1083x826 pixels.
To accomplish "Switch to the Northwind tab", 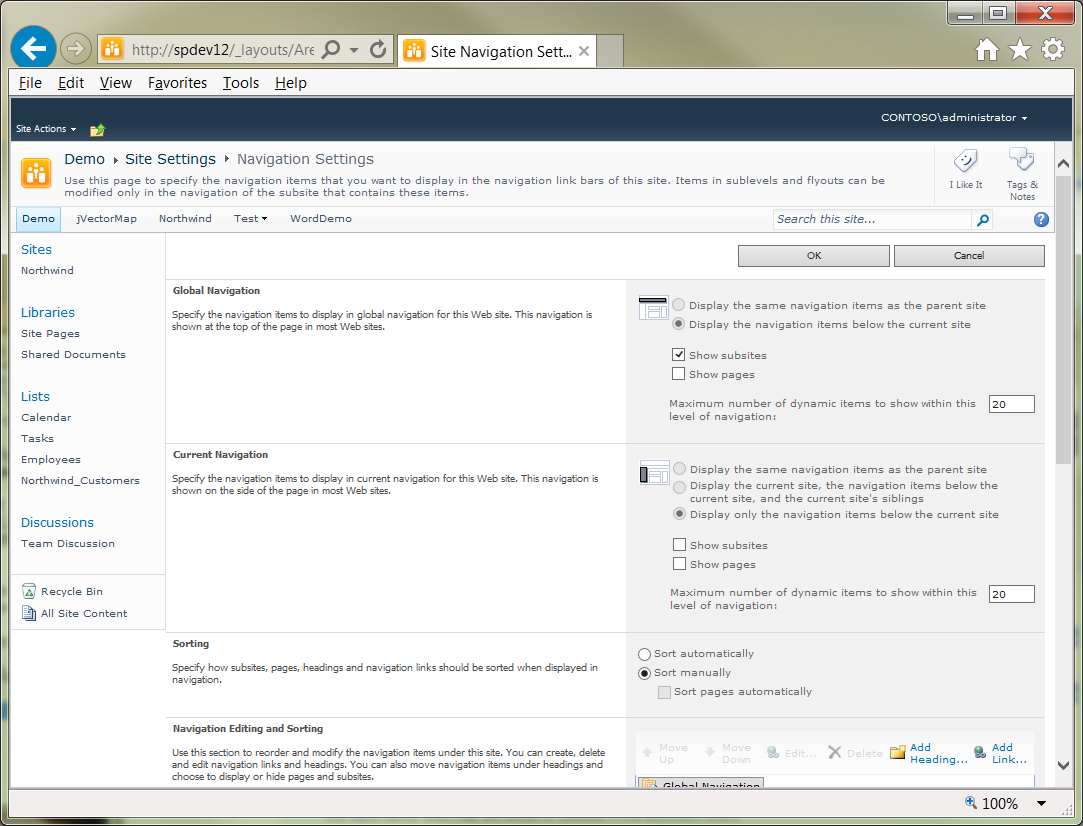I will 185,218.
